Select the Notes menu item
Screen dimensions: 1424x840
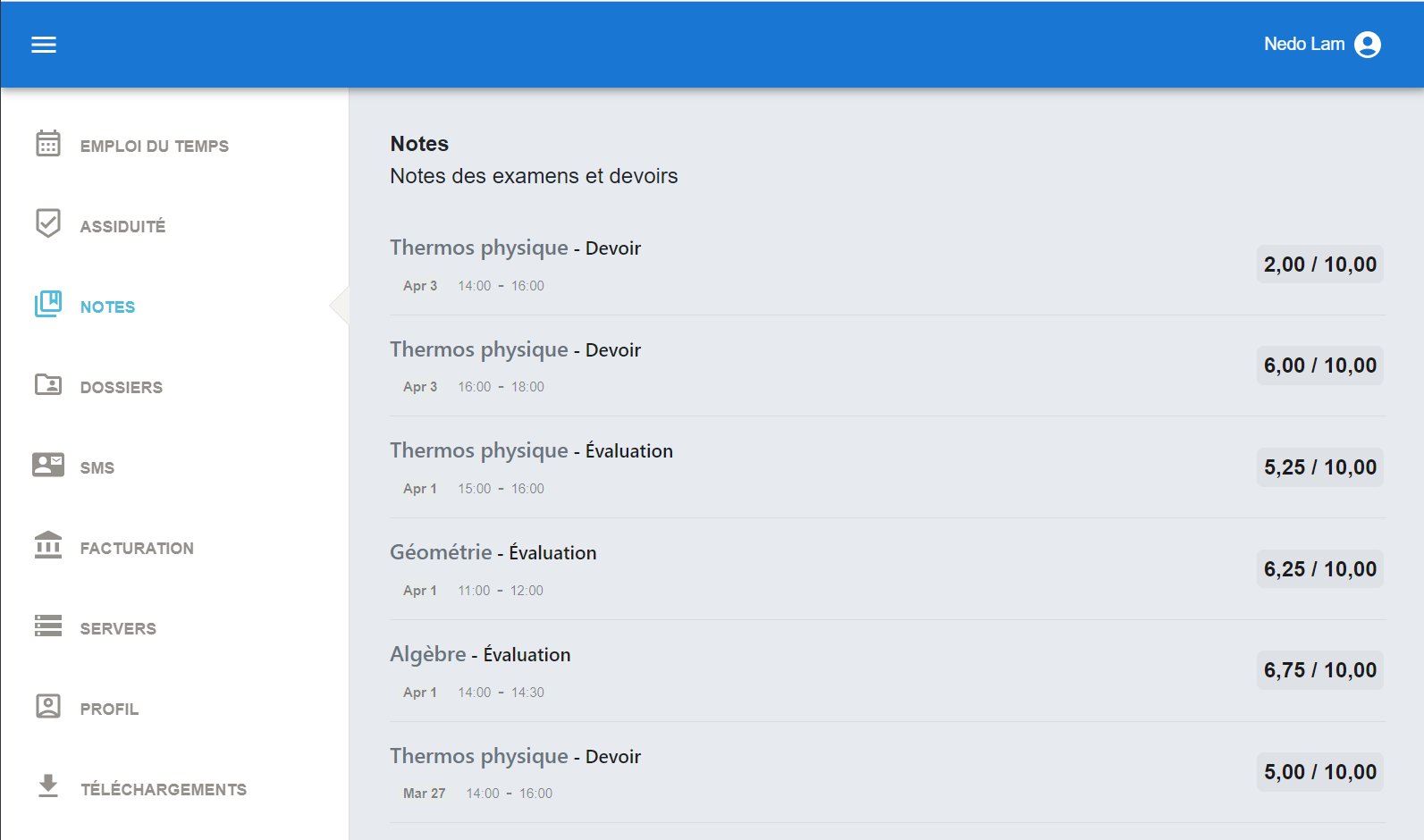107,307
